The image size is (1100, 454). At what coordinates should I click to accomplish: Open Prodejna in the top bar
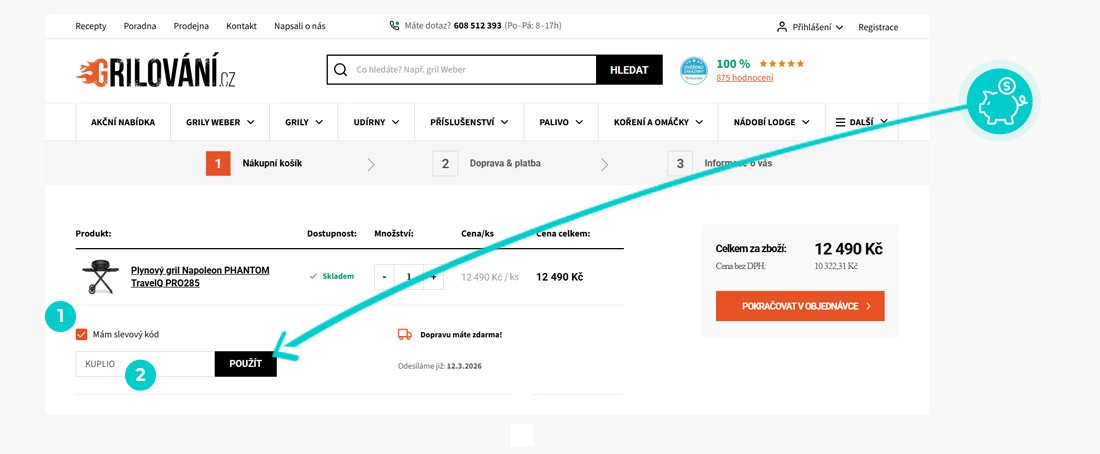(192, 26)
